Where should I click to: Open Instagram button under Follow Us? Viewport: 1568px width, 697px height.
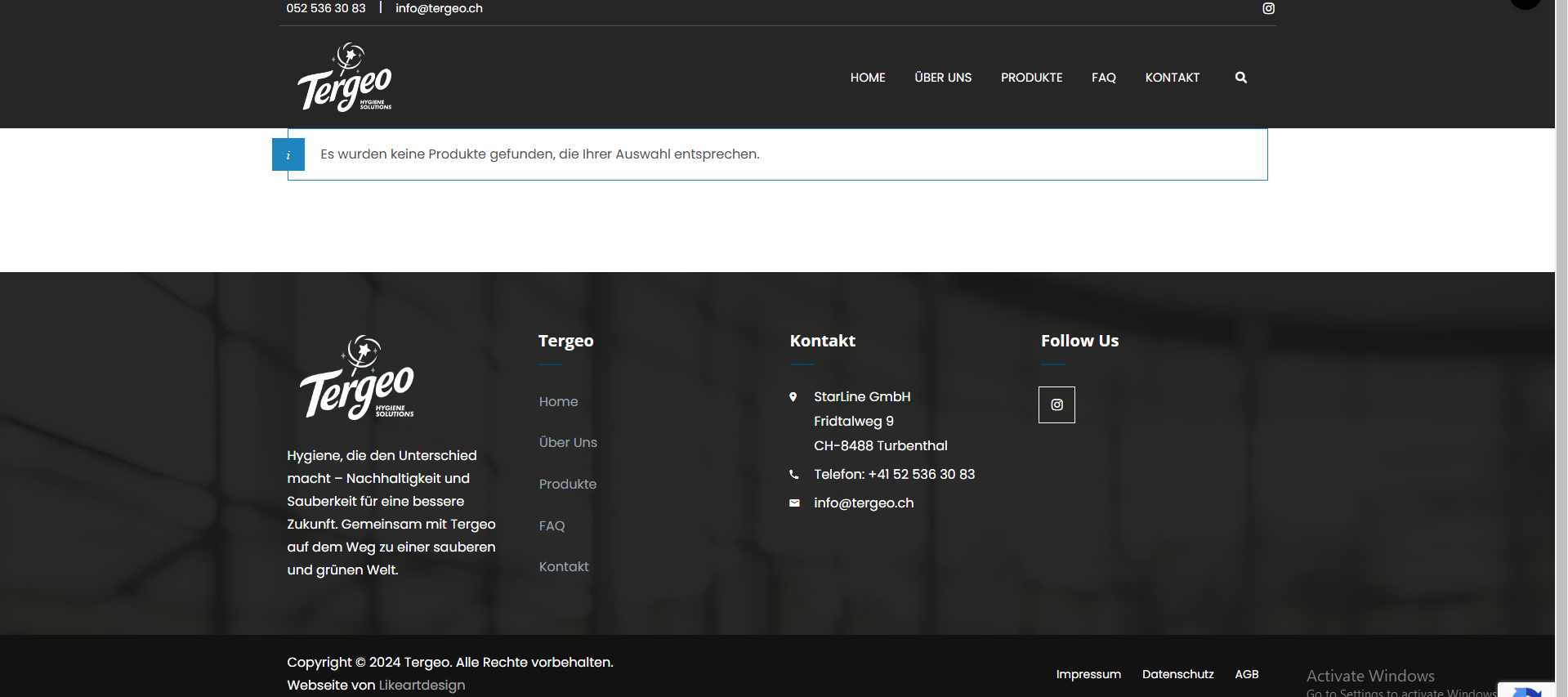[x=1057, y=404]
